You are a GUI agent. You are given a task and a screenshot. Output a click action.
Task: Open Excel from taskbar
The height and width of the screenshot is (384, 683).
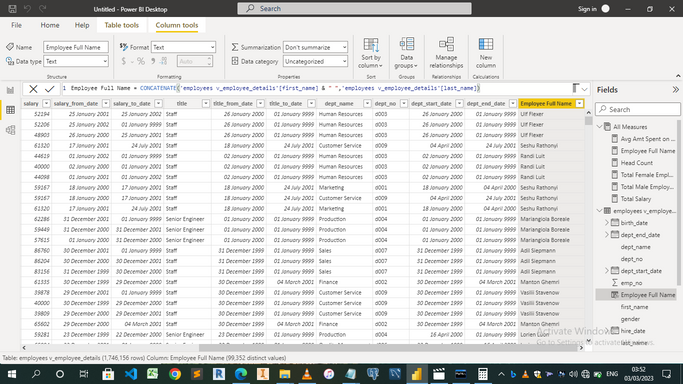pos(152,374)
